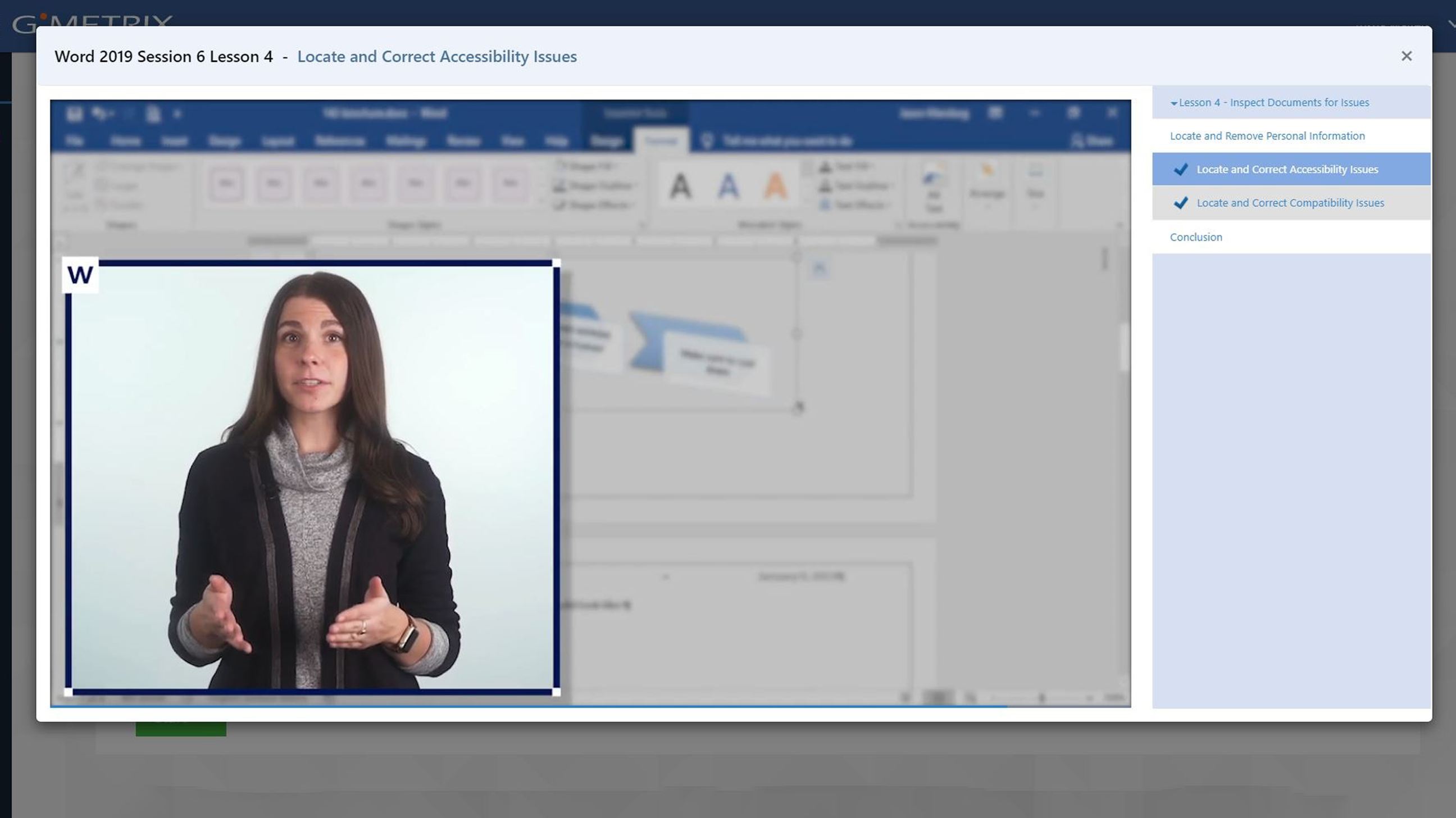The image size is (1456, 818).
Task: Close the lesson dialog with the X
Action: click(1406, 56)
